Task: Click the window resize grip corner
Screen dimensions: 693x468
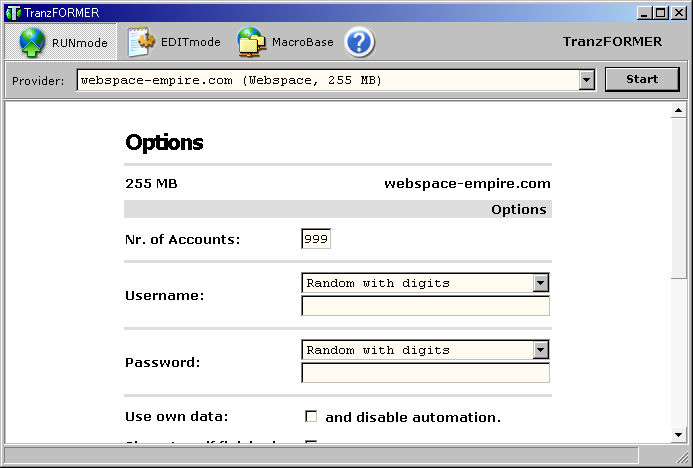Action: 680,456
